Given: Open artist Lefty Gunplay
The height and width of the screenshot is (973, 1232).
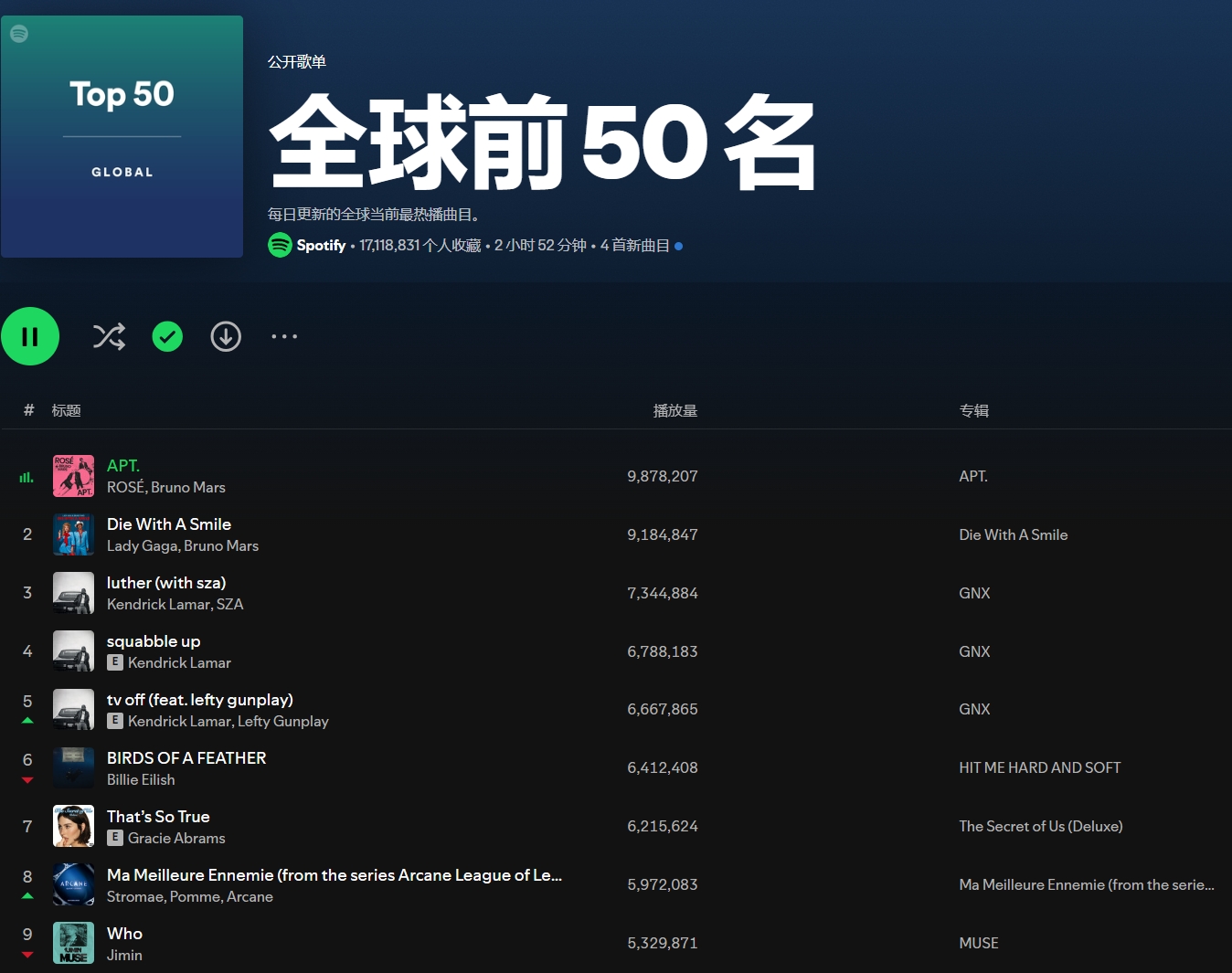Looking at the screenshot, I should click(283, 722).
